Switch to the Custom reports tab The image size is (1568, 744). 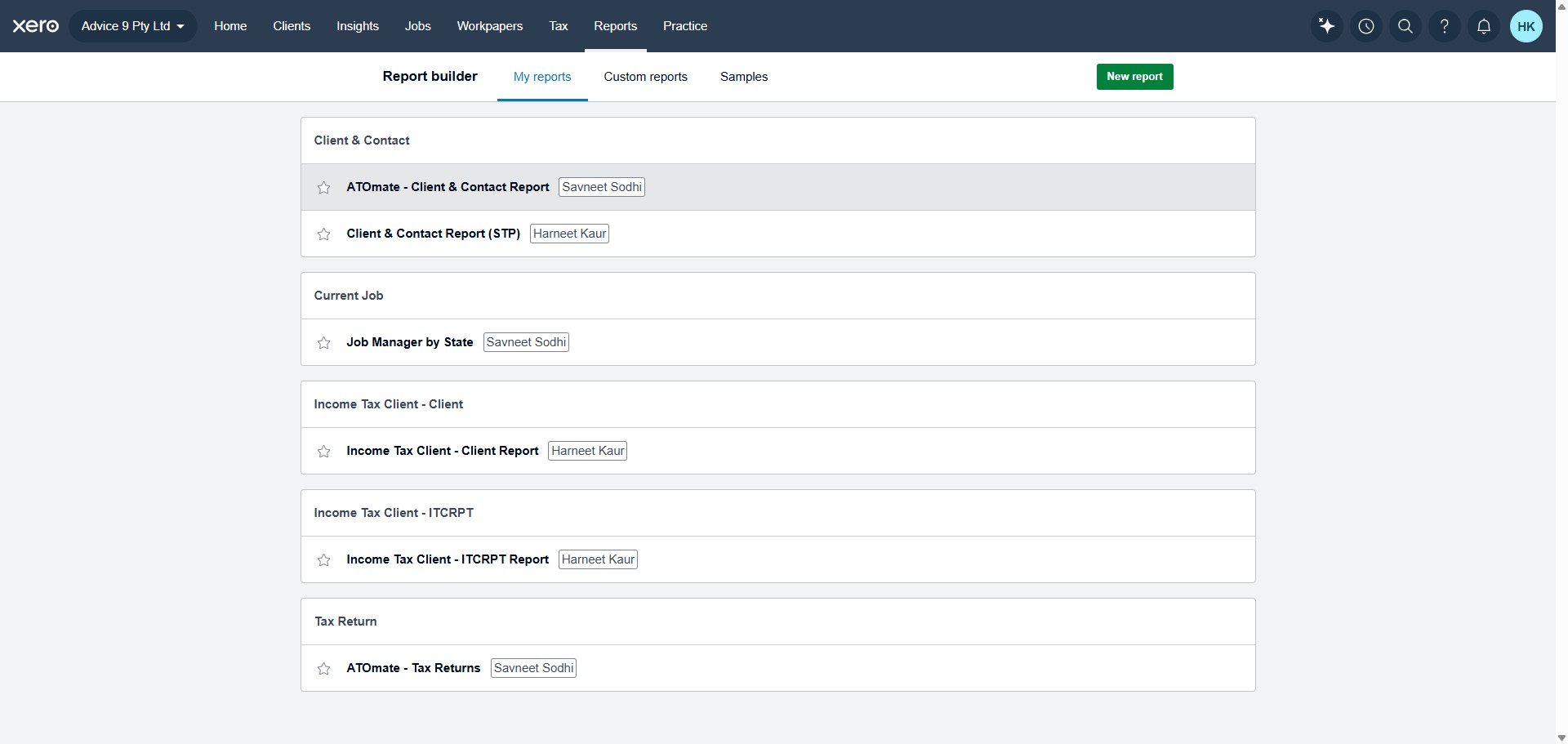point(646,77)
